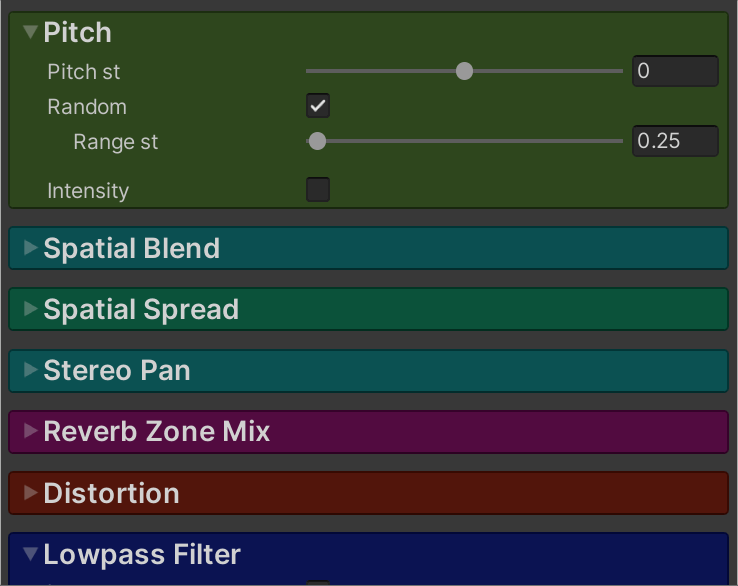Viewport: 738px width, 586px height.
Task: Collapse the Lowpass Filter triangle
Action: click(30, 554)
